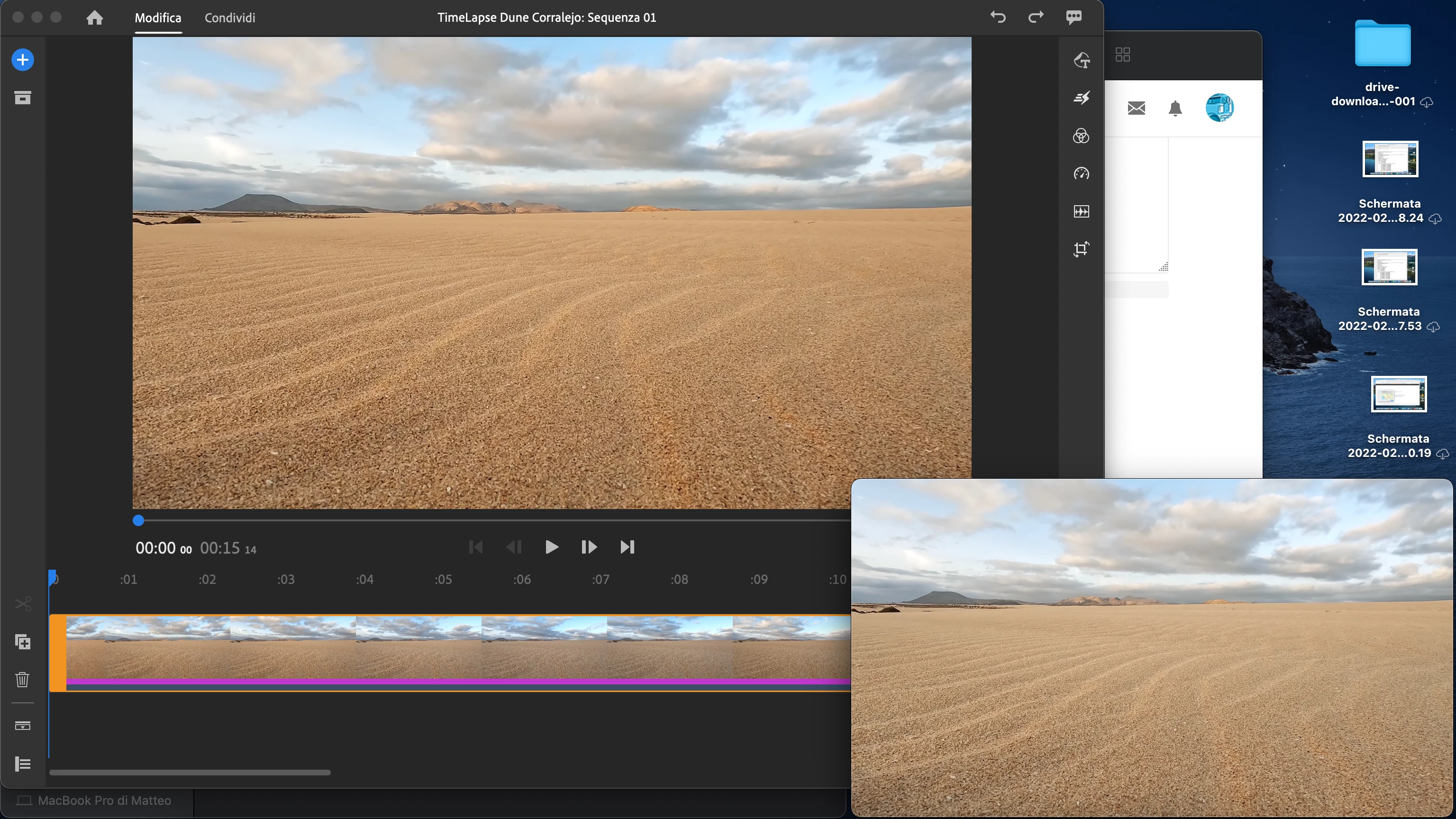Image resolution: width=1456 pixels, height=819 pixels.
Task: Toggle the track list view icon
Action: [x=23, y=764]
